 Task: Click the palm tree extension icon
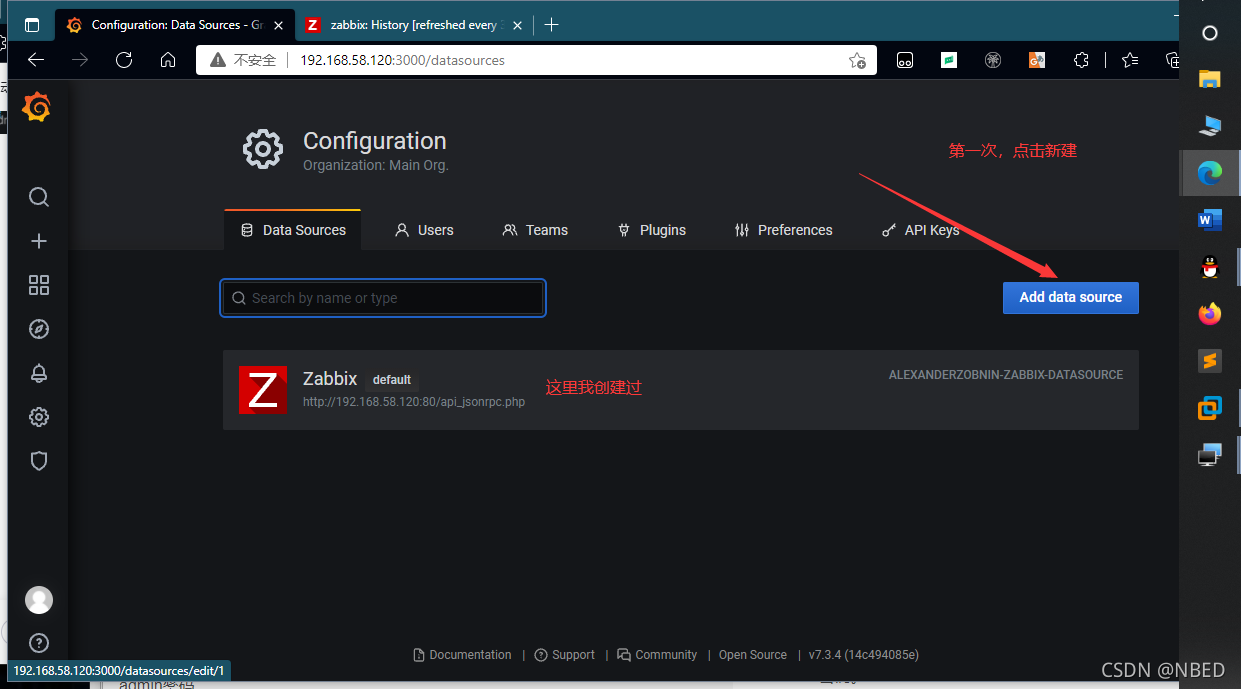993,60
